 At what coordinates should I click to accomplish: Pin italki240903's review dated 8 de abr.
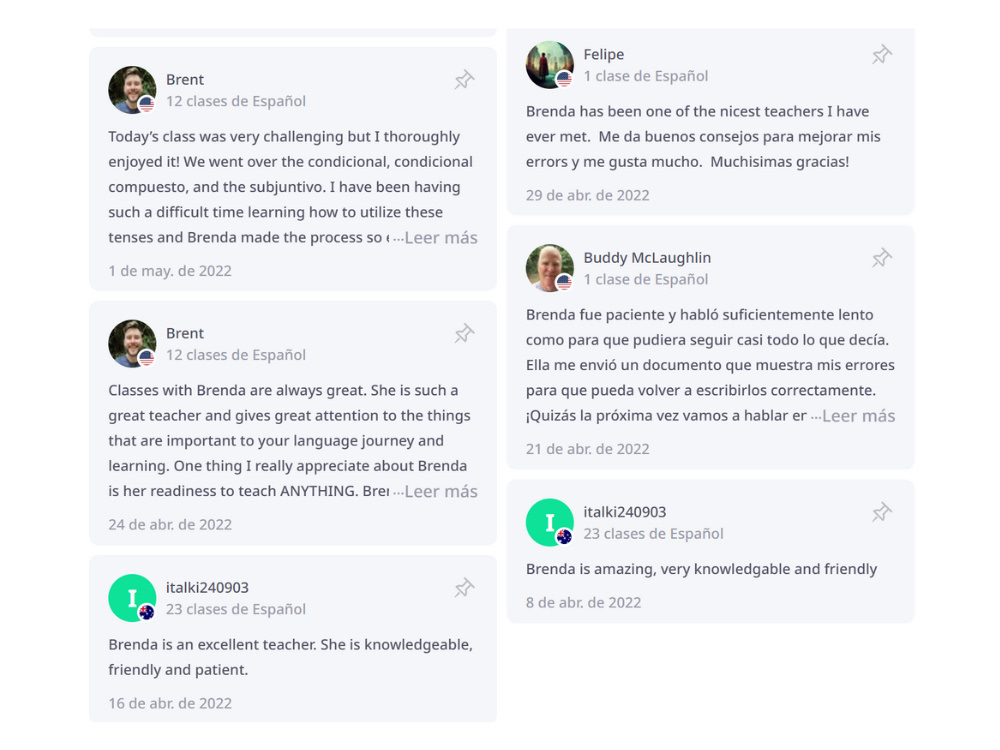coord(882,511)
